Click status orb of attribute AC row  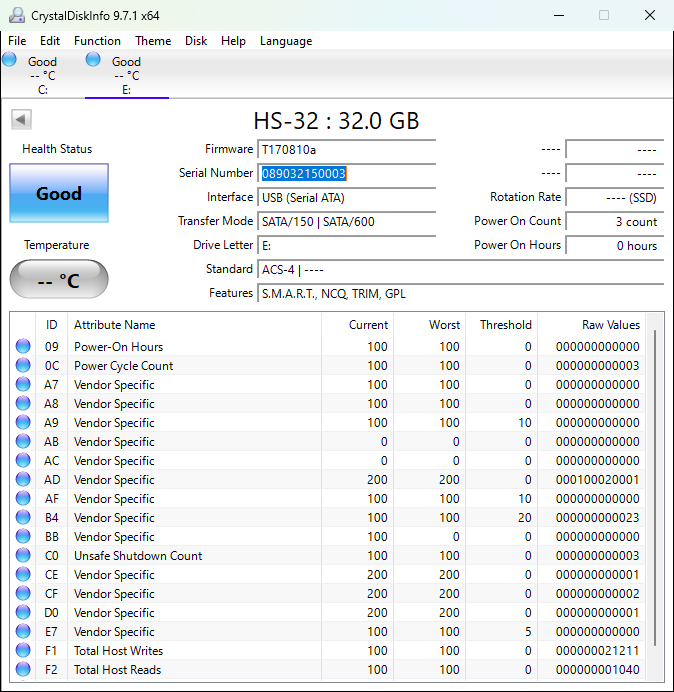[x=23, y=460]
